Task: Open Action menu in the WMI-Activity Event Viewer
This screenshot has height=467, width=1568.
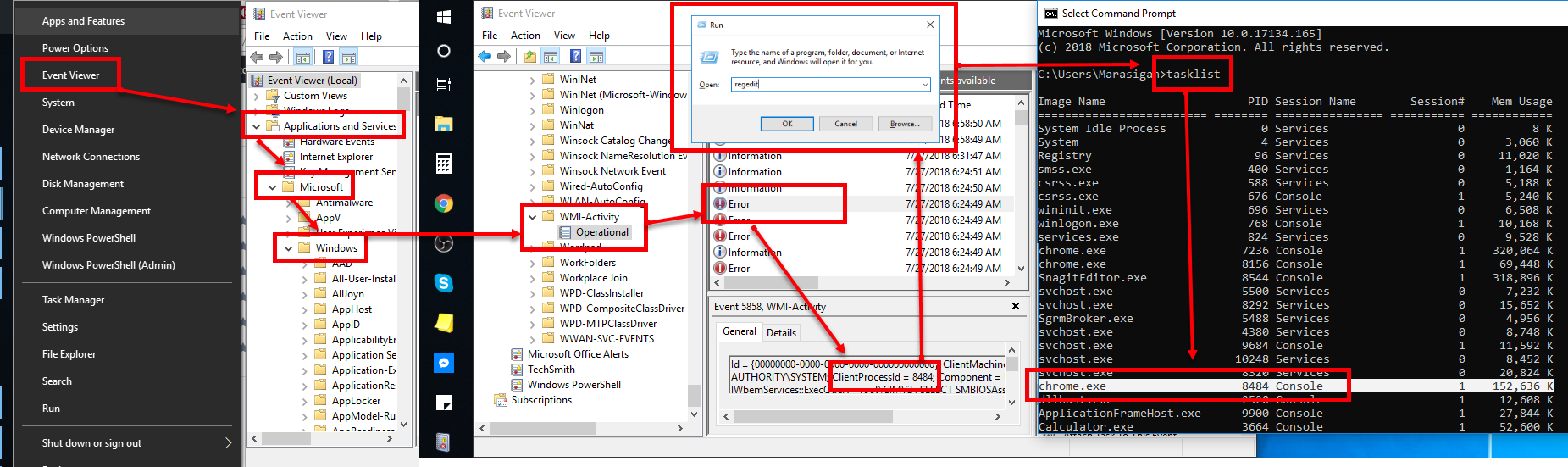Action: tap(525, 36)
